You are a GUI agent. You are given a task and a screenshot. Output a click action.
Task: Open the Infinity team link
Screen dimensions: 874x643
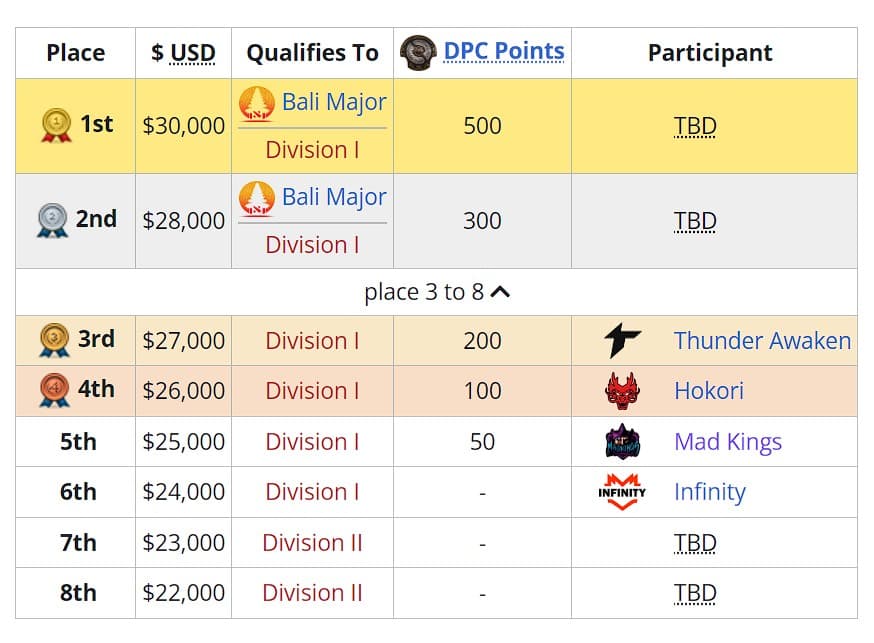(x=709, y=492)
